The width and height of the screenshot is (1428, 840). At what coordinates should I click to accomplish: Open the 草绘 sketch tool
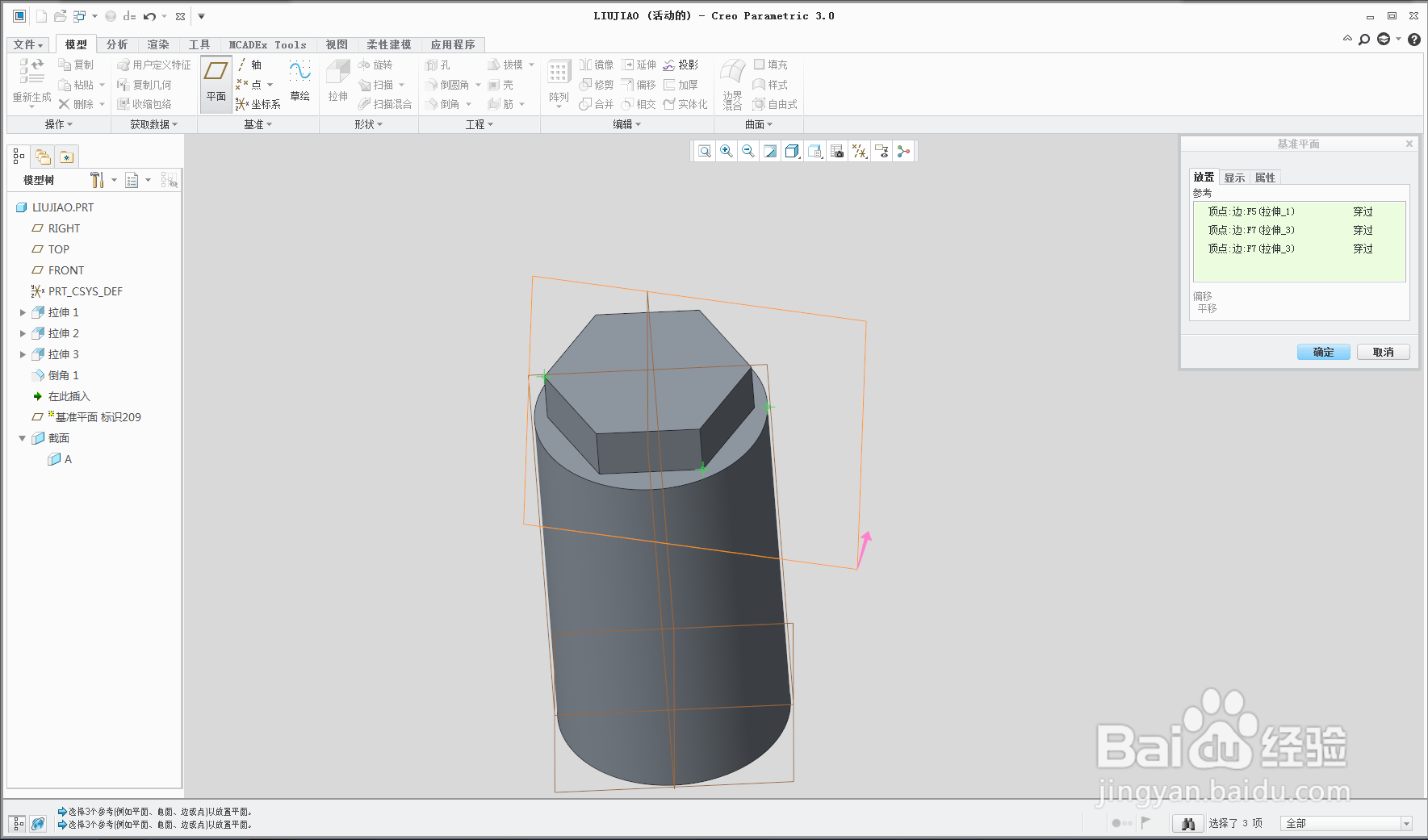[x=300, y=81]
